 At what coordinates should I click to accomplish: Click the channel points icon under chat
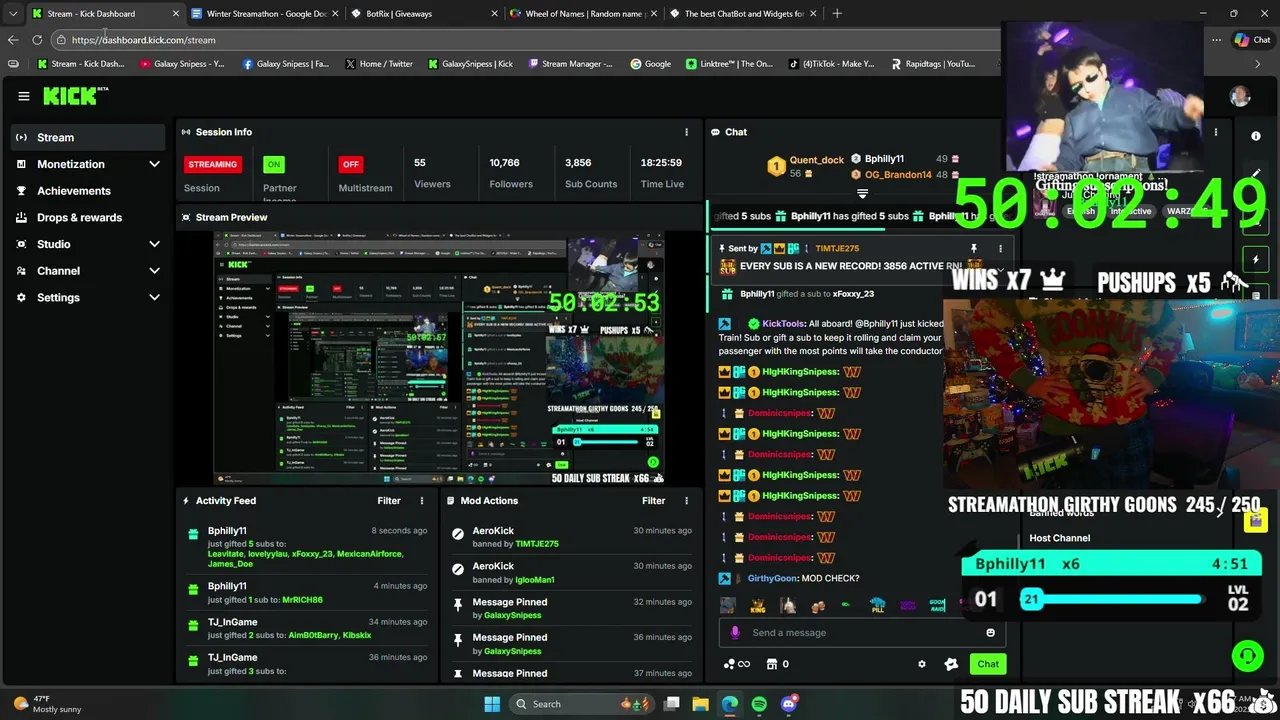(736, 664)
